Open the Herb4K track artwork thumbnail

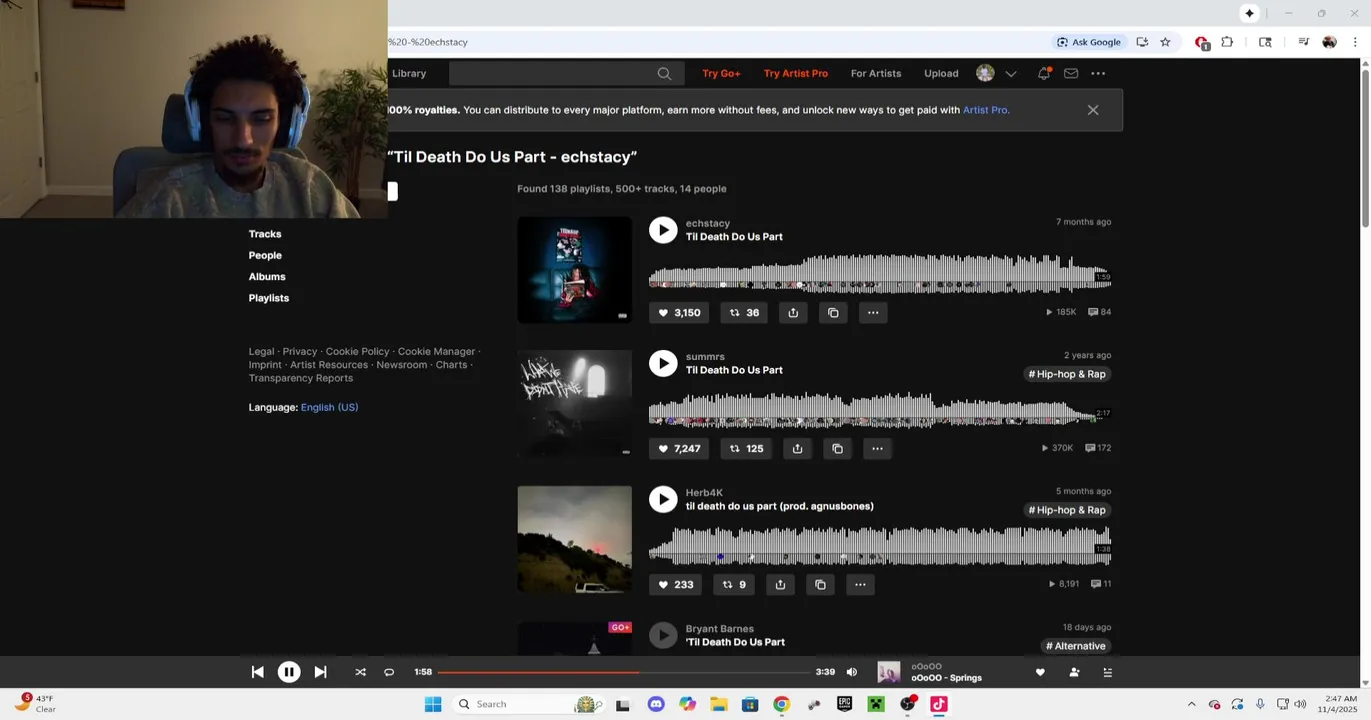point(574,540)
